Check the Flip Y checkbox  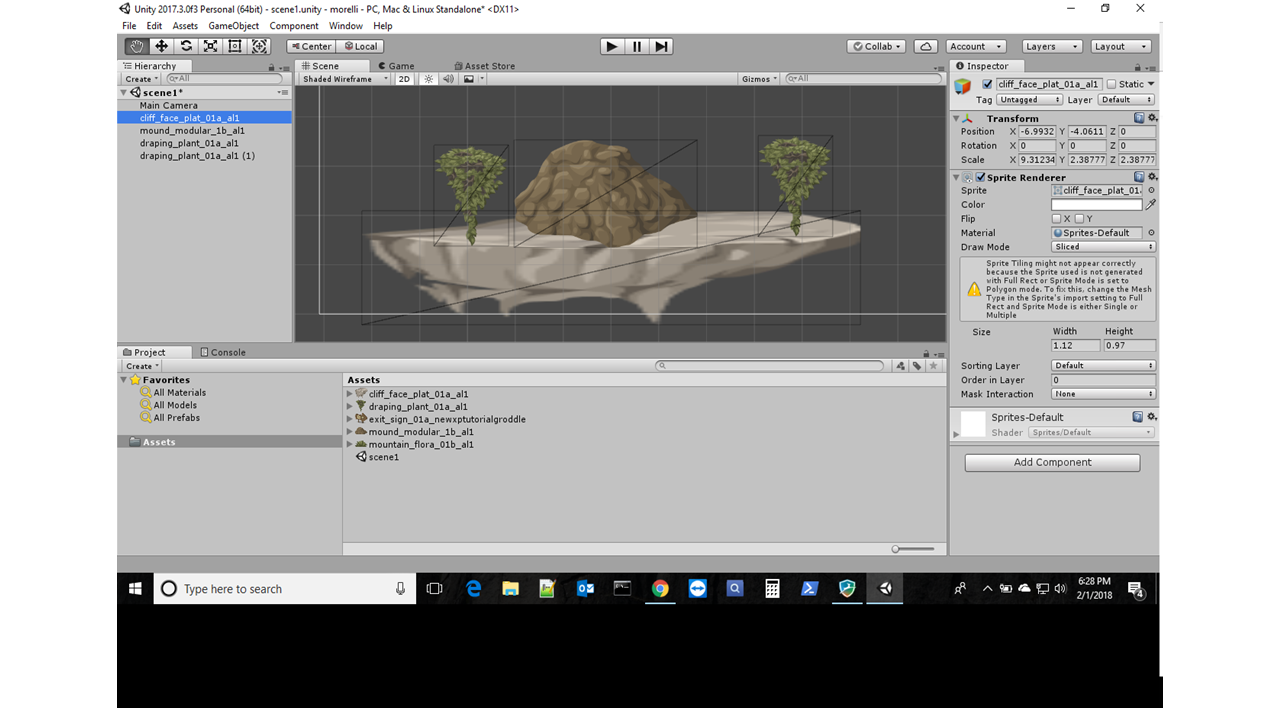pos(1079,218)
